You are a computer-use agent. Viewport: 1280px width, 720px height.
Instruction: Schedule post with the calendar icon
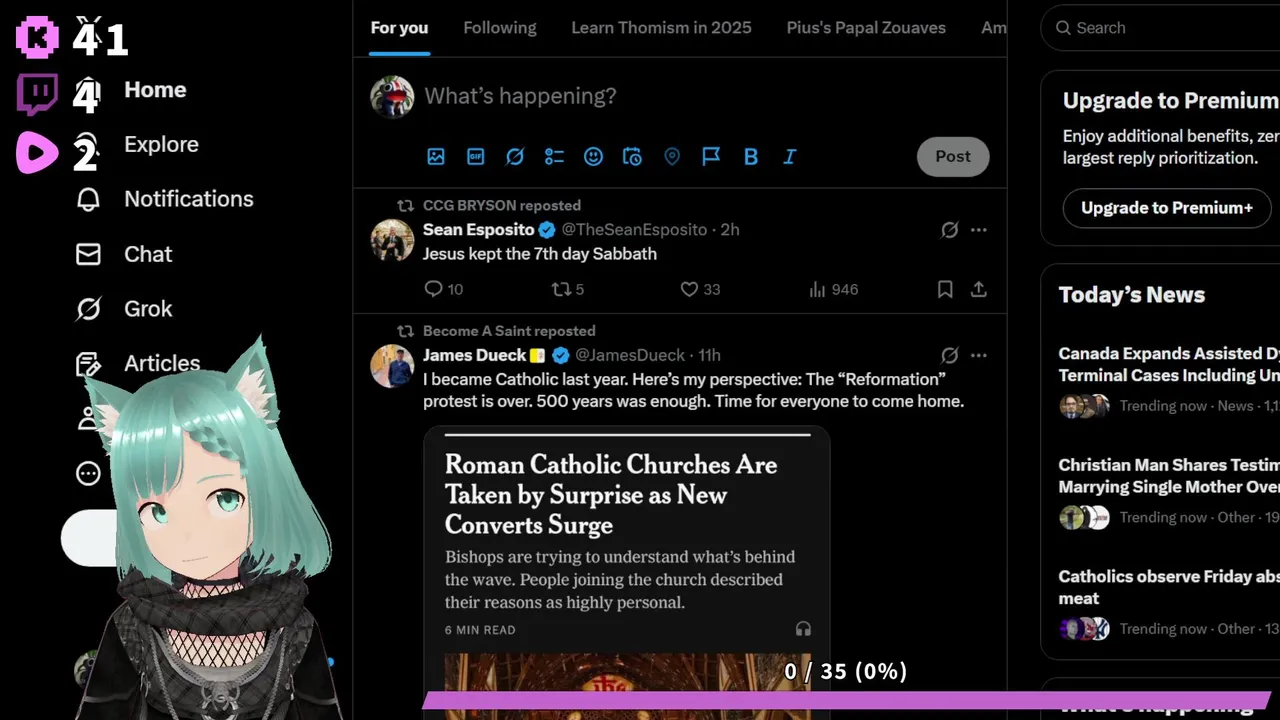tap(632, 156)
